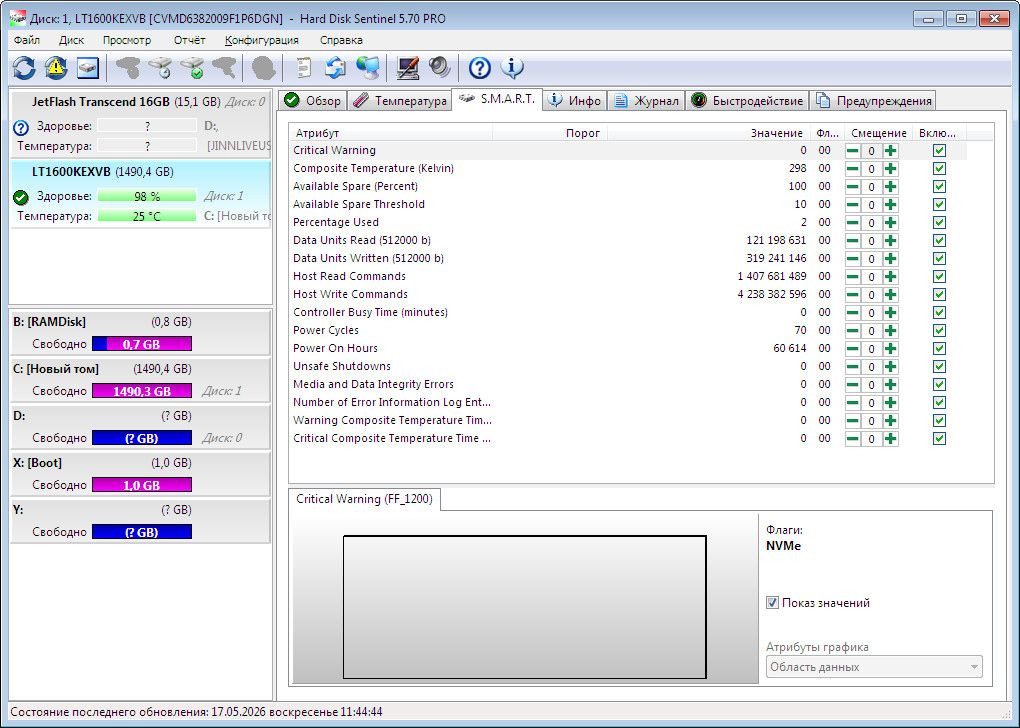
Task: Toggle the Unsafe Shutdowns checkbox
Action: (x=939, y=367)
